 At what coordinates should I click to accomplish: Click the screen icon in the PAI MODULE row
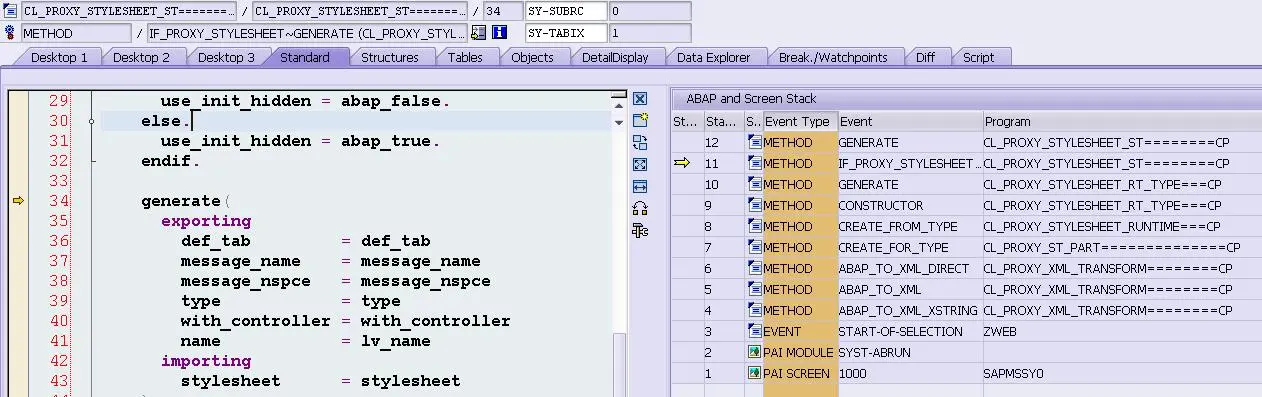pos(754,352)
